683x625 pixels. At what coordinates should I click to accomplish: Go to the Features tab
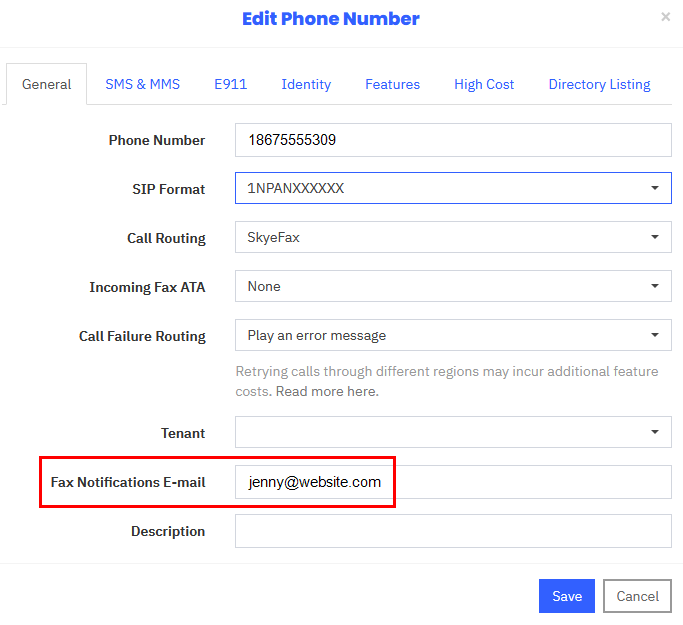coord(392,84)
